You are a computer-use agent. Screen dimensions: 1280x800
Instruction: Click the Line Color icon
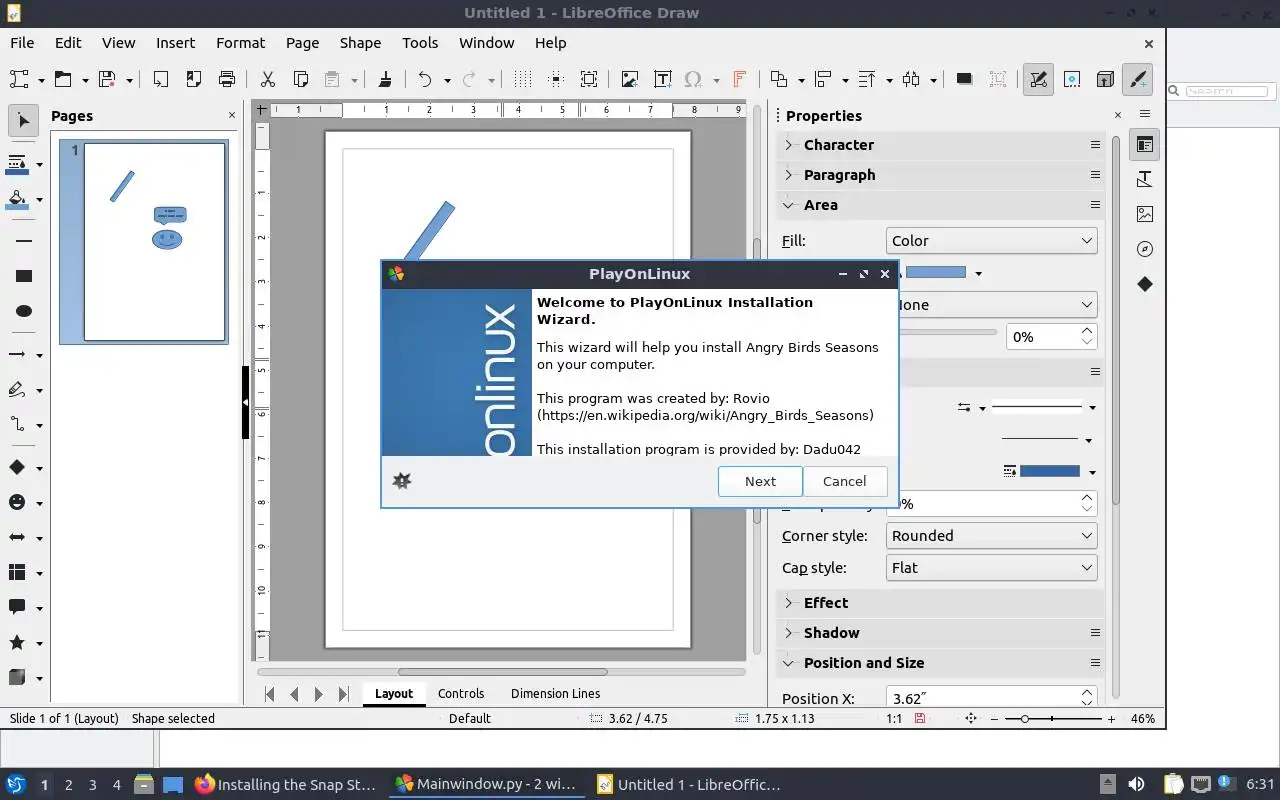click(18, 164)
